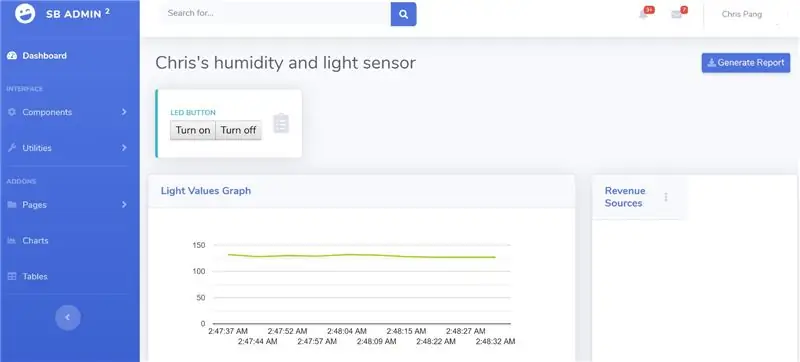The image size is (800, 362).
Task: Click the Tables grid icon in sidebar
Action: pyautogui.click(x=12, y=276)
